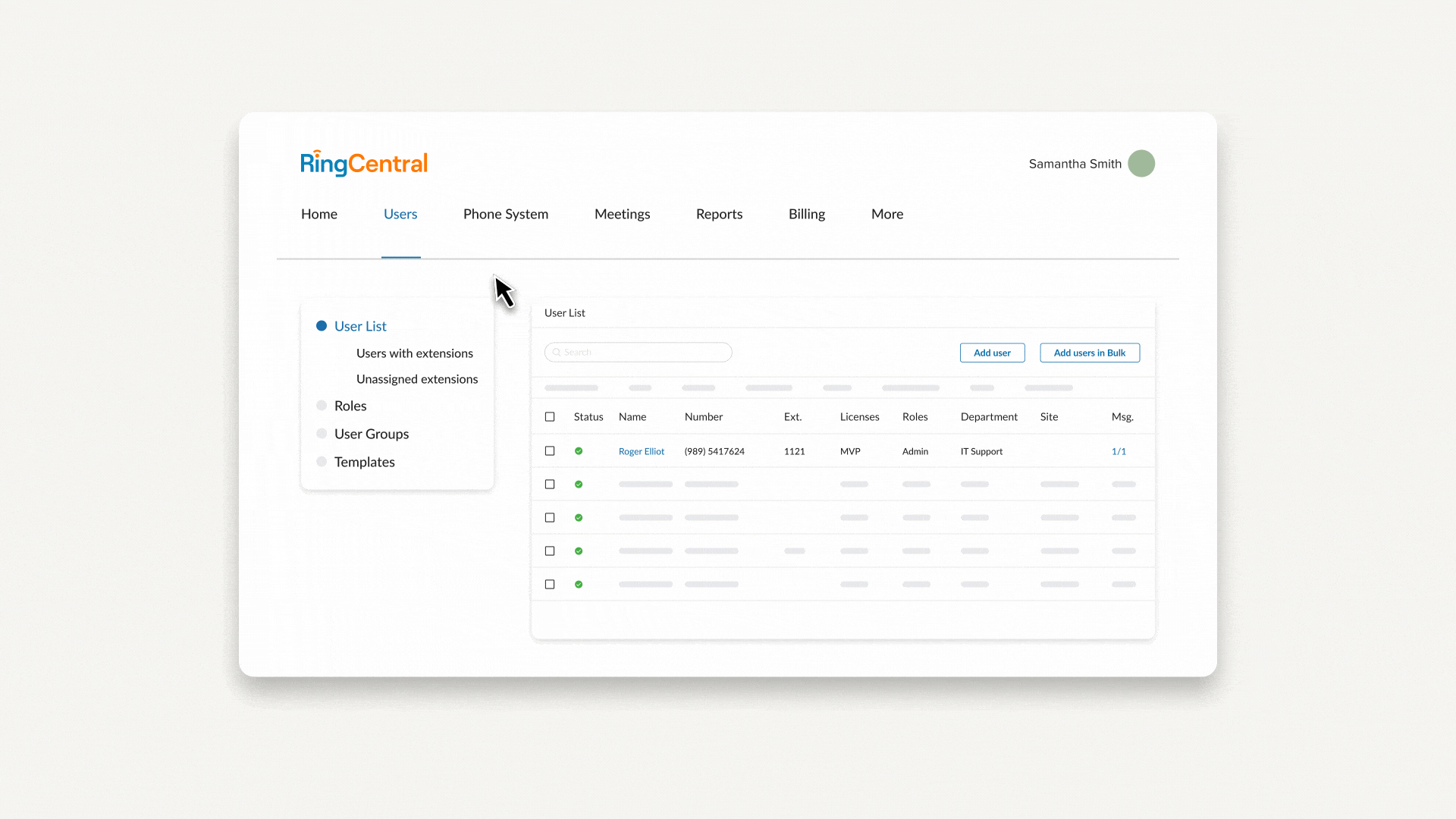Click Roger Elliot's green status check icon
1456x819 pixels.
point(579,451)
